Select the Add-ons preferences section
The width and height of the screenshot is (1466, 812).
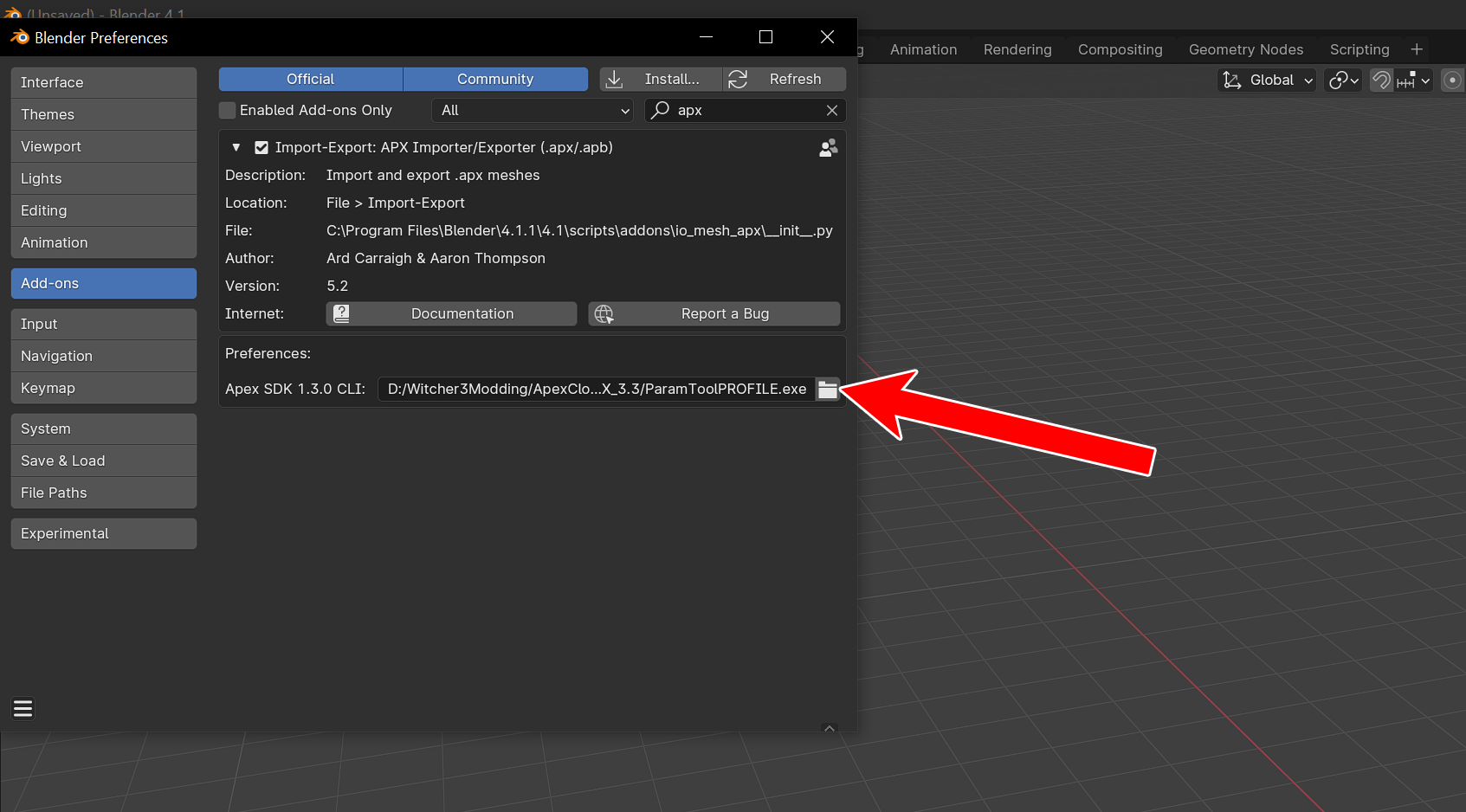pos(104,283)
